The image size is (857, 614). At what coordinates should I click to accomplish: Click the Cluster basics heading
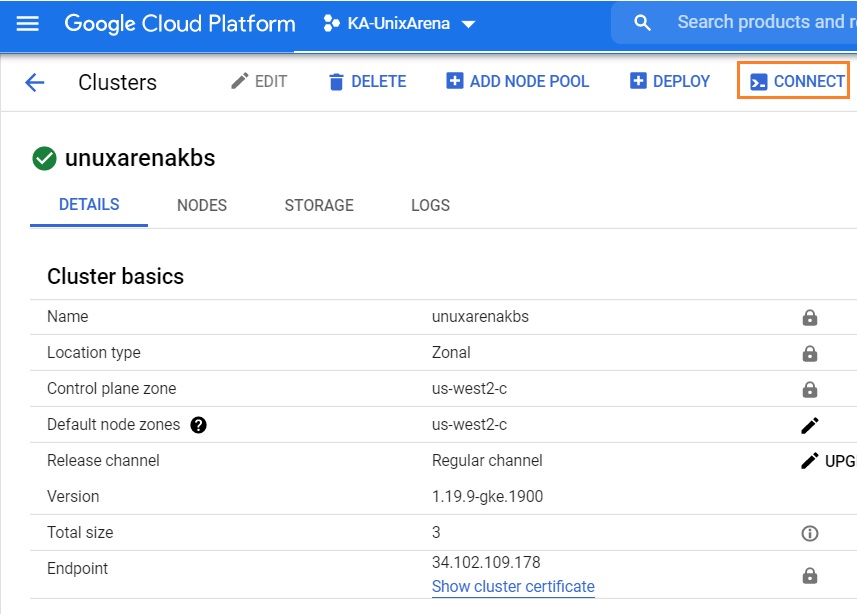(x=115, y=276)
